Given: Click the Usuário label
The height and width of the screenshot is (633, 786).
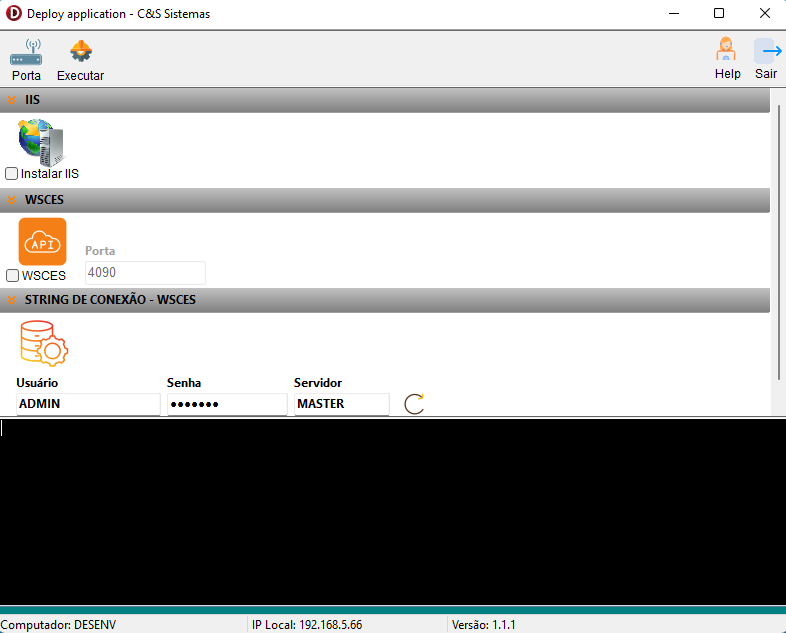Looking at the screenshot, I should tap(37, 383).
